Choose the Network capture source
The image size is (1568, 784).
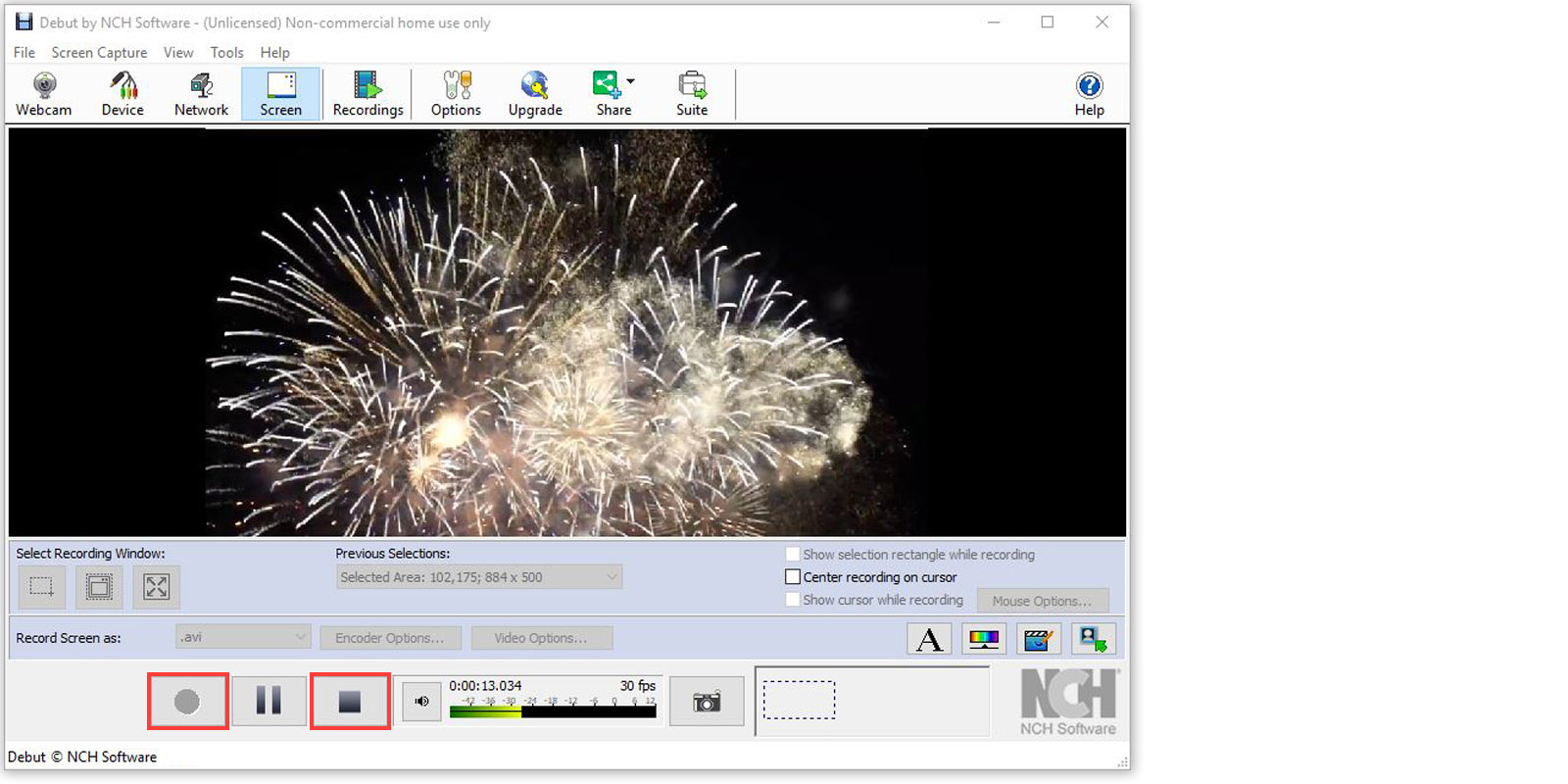point(201,94)
